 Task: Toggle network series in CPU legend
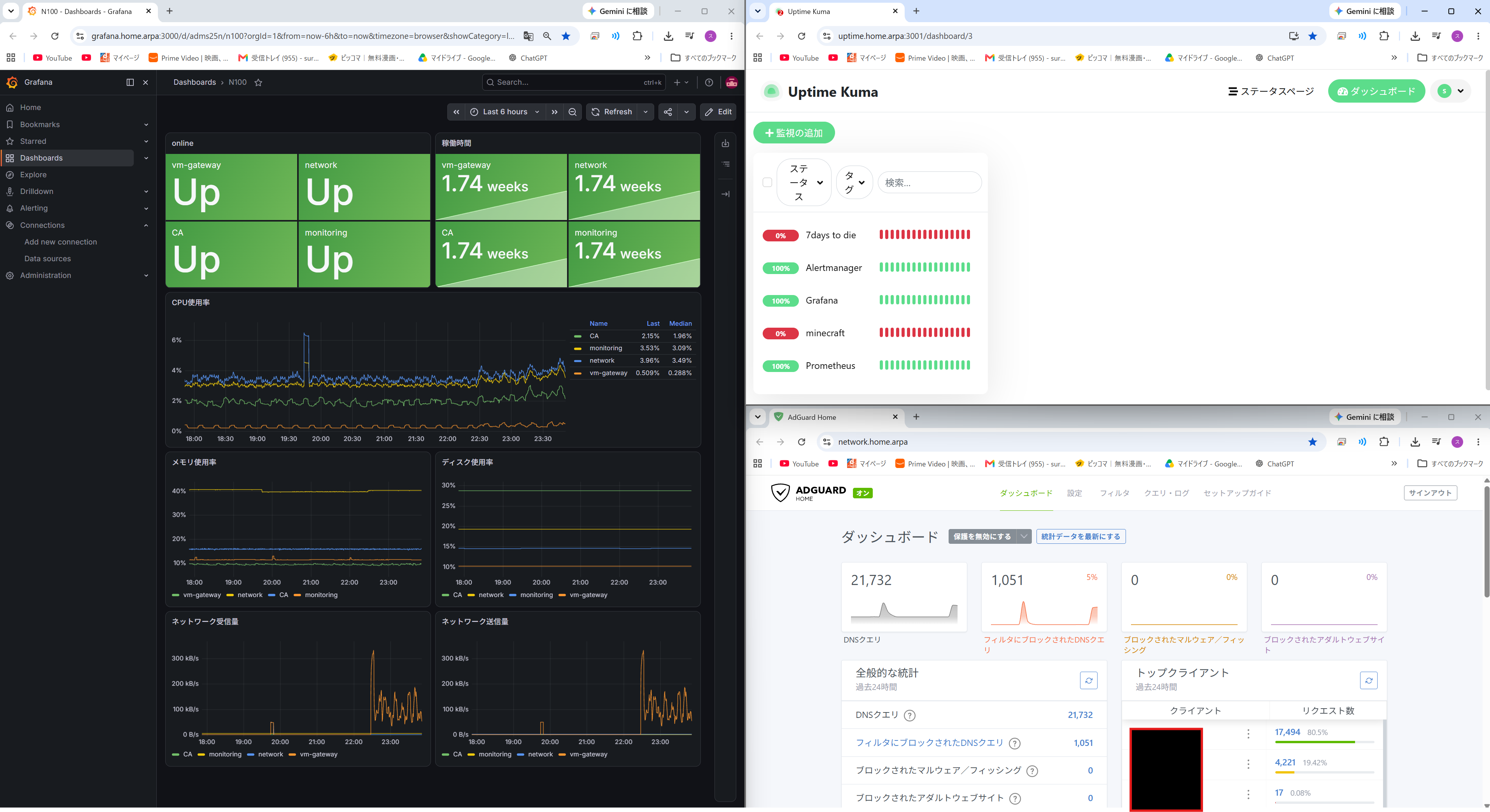(602, 361)
